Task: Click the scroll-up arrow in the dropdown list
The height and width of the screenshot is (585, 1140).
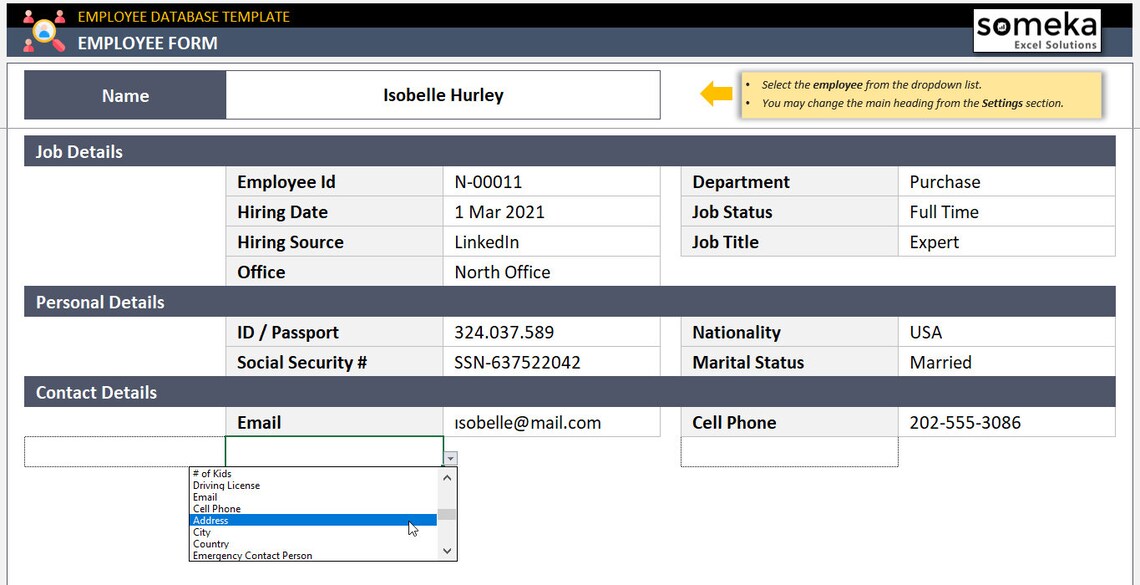Action: pyautogui.click(x=448, y=477)
